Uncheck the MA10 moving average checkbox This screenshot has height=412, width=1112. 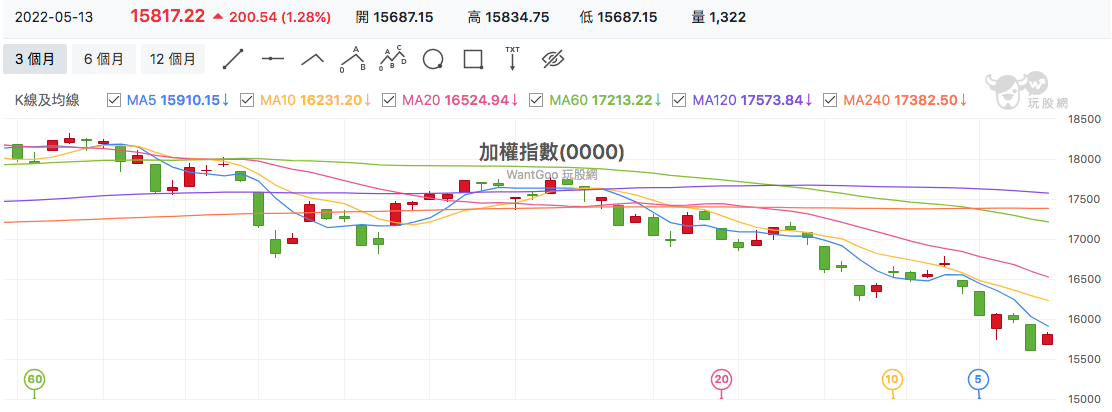[247, 100]
